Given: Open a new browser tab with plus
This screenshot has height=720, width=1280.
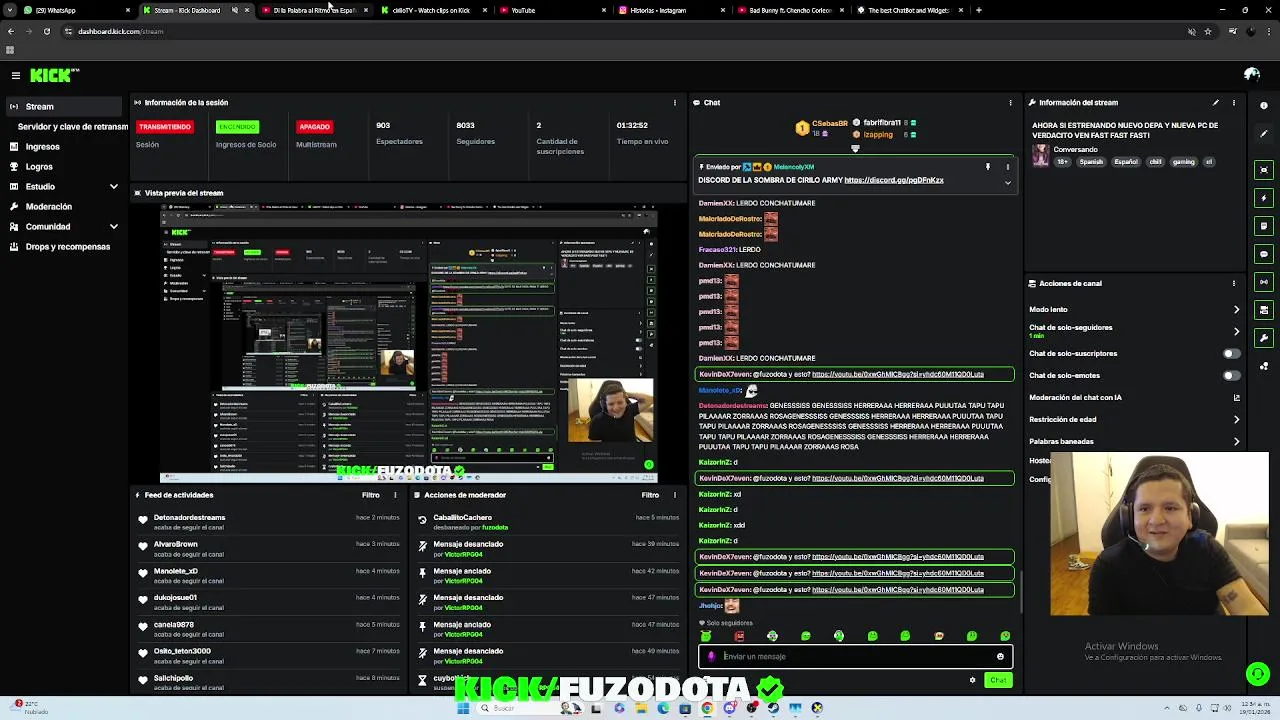Looking at the screenshot, I should click(978, 10).
